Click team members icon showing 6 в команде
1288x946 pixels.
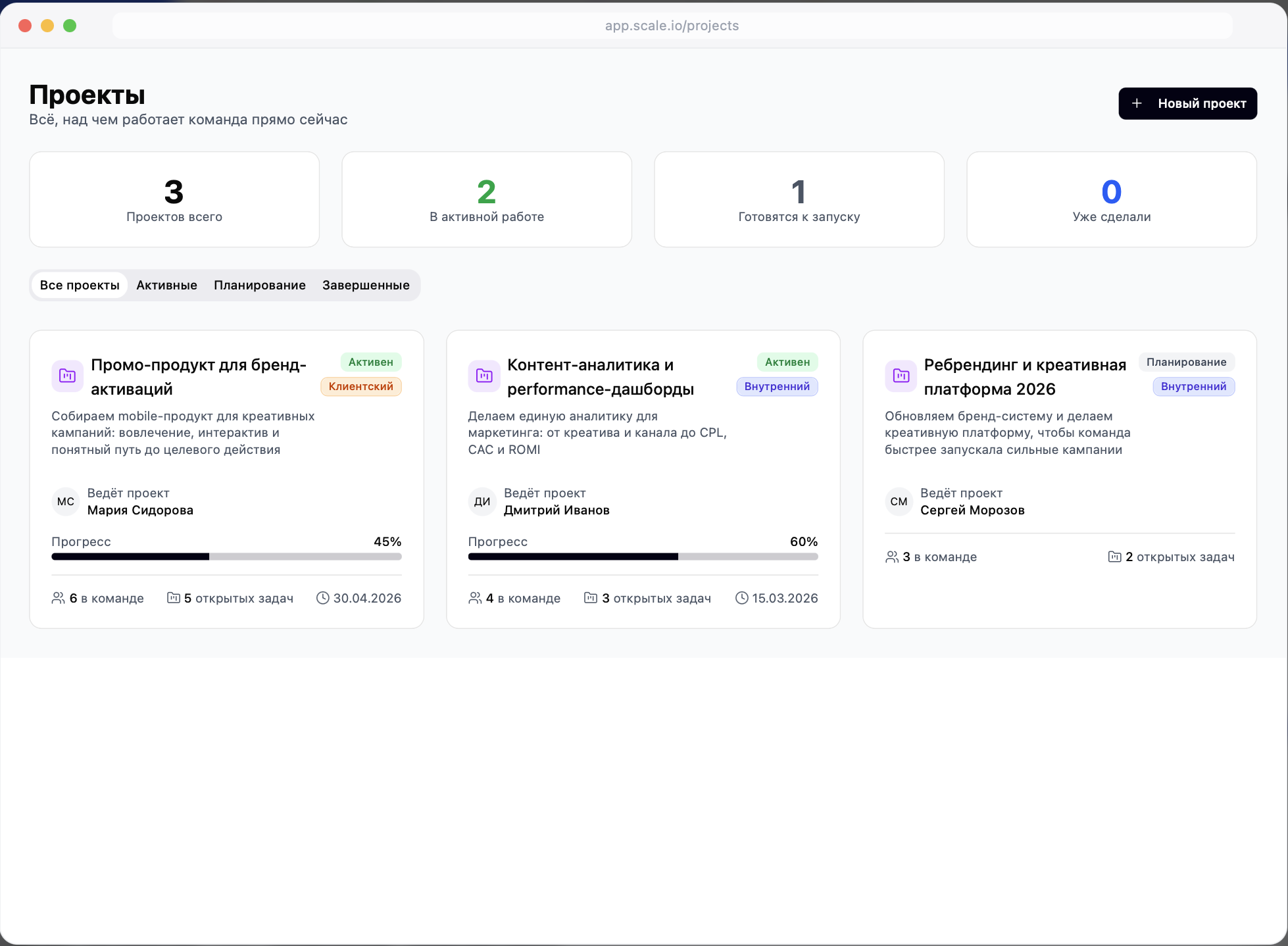[x=58, y=598]
